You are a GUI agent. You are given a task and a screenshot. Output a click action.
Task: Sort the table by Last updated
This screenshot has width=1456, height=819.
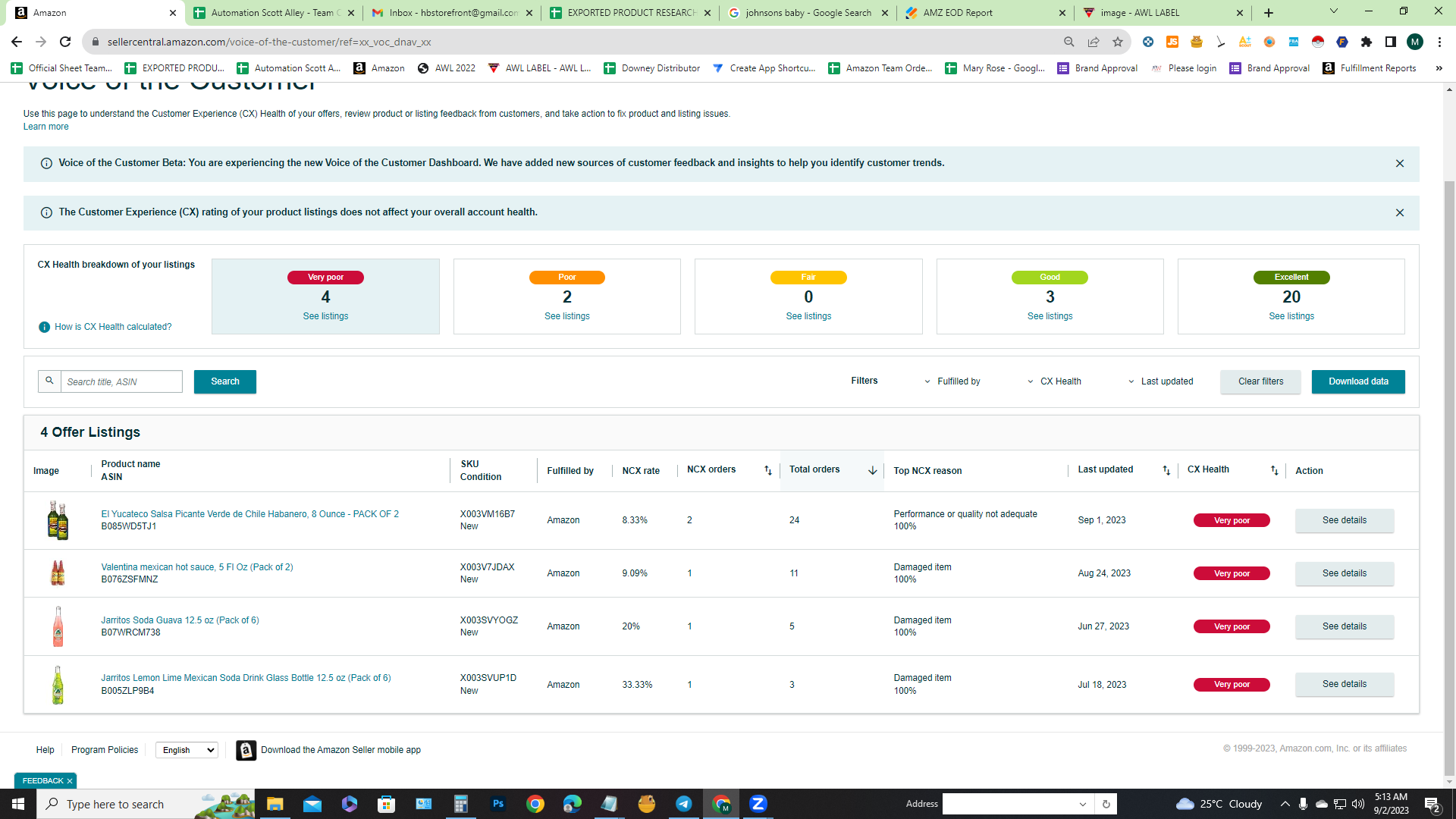[1166, 470]
